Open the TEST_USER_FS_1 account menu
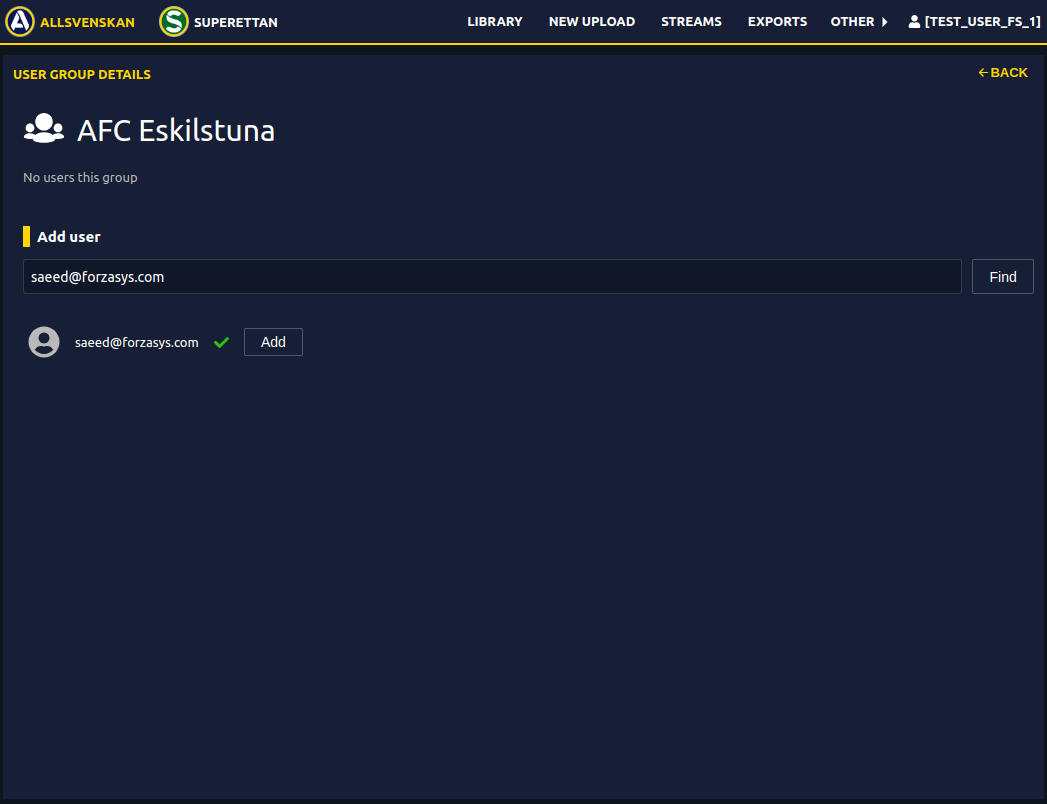1047x804 pixels. 982,21
